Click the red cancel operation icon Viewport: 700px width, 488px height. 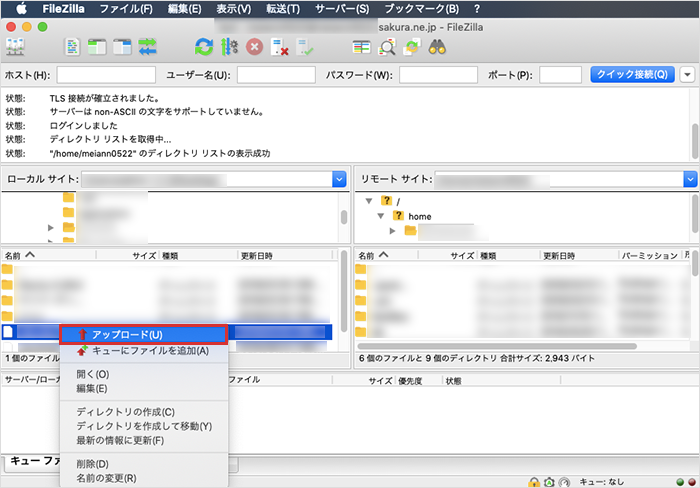point(255,46)
